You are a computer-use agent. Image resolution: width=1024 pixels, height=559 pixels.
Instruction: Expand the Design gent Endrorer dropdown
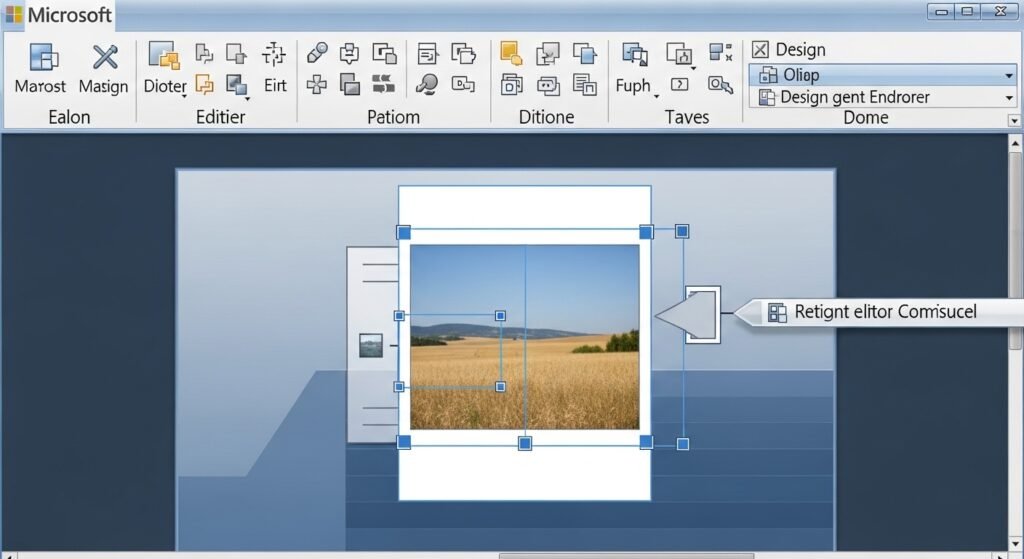pyautogui.click(x=1008, y=98)
